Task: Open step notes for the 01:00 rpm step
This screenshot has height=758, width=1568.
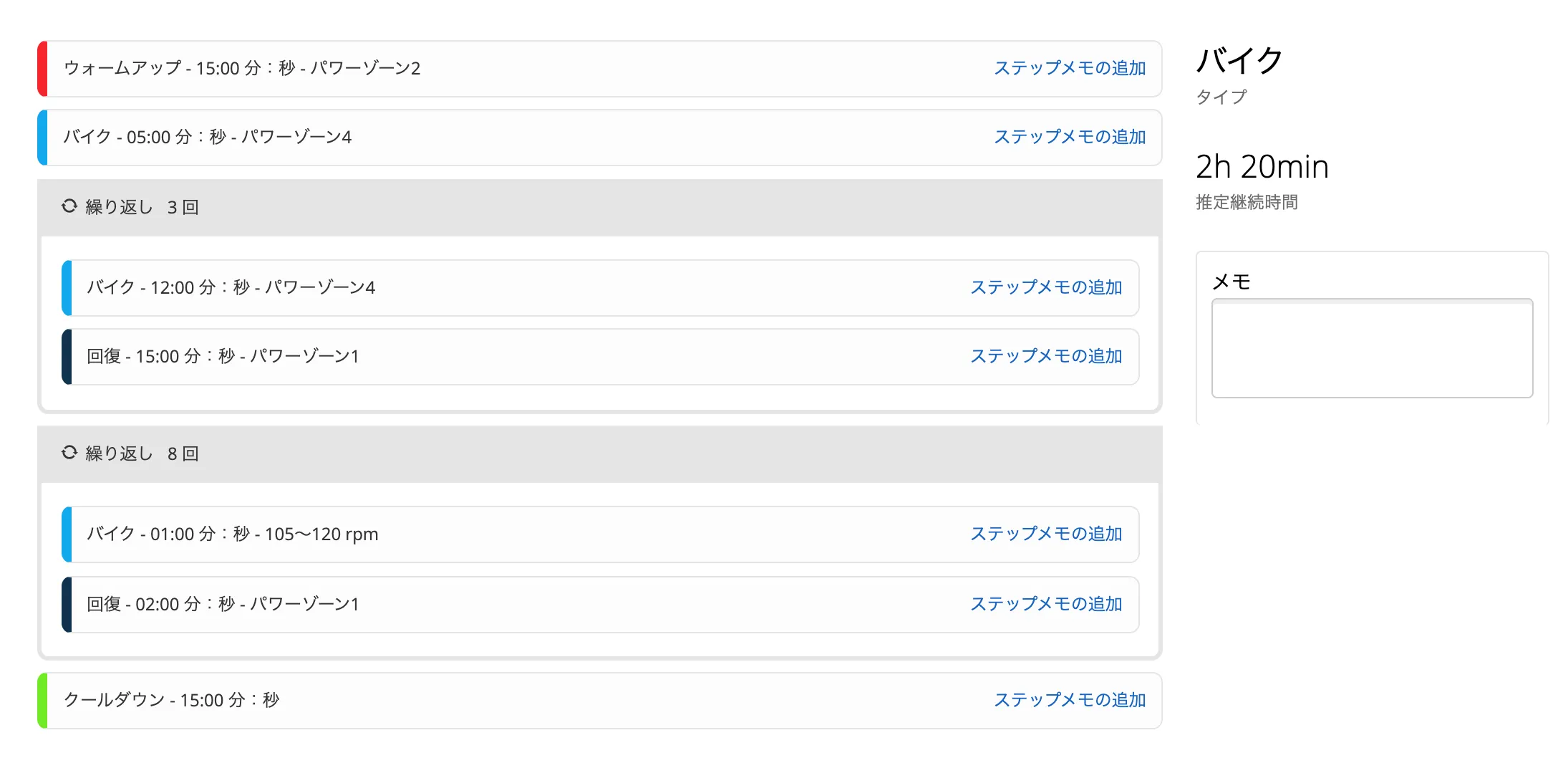Action: pyautogui.click(x=1046, y=534)
